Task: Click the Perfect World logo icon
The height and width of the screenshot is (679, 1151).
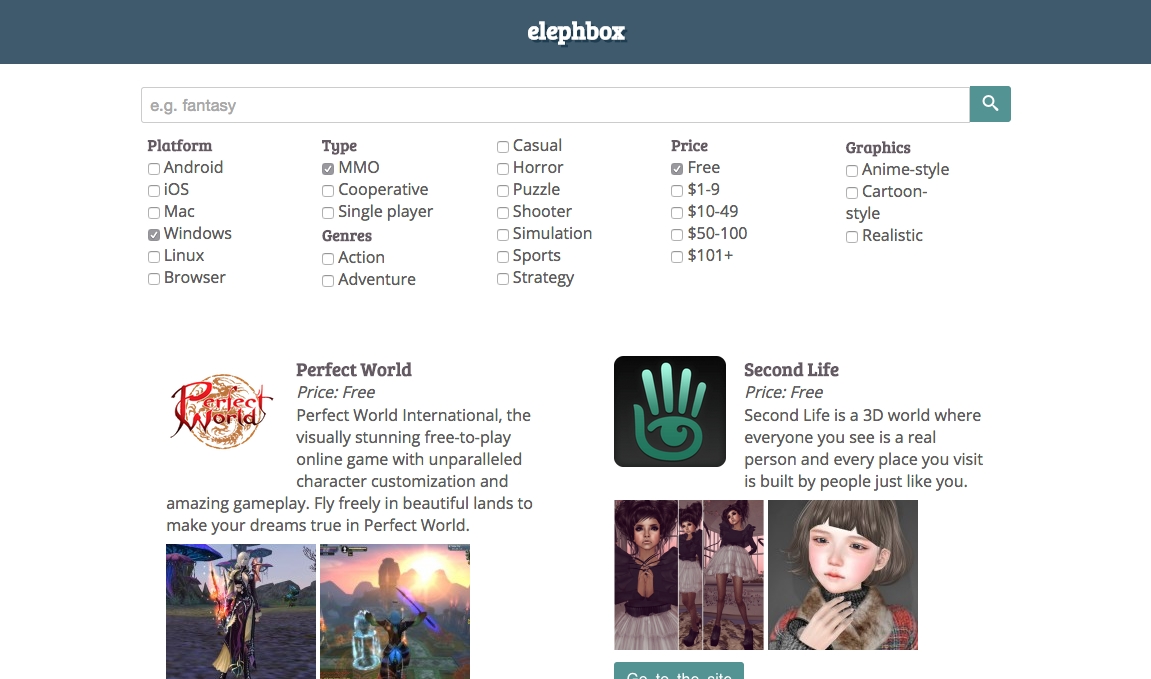Action: click(x=221, y=411)
